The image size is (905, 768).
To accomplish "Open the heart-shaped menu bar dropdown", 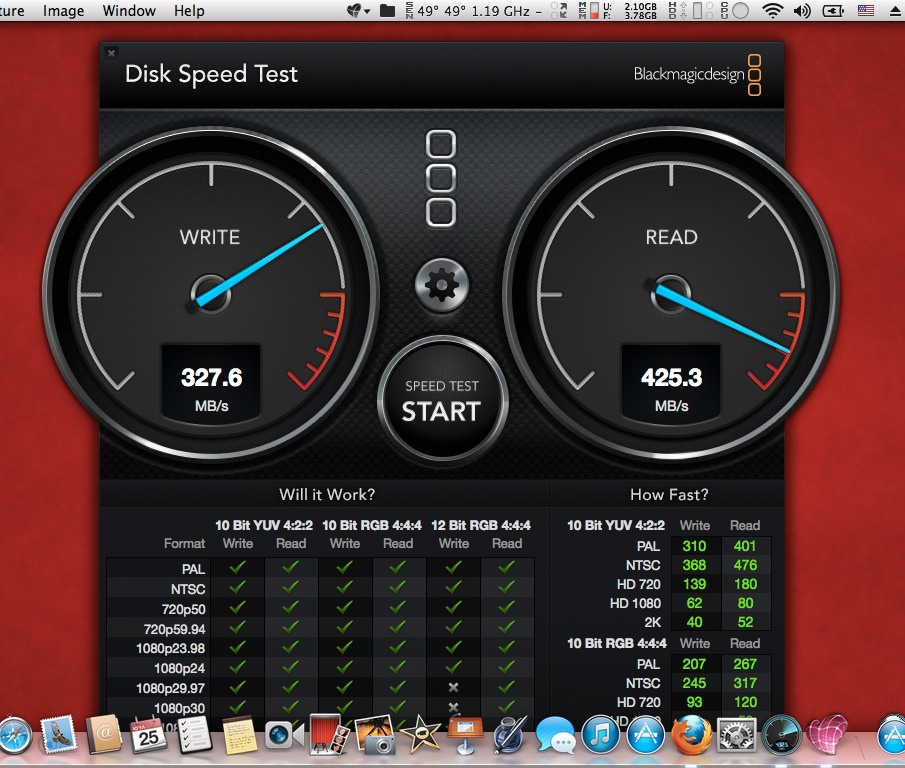I will coord(358,10).
